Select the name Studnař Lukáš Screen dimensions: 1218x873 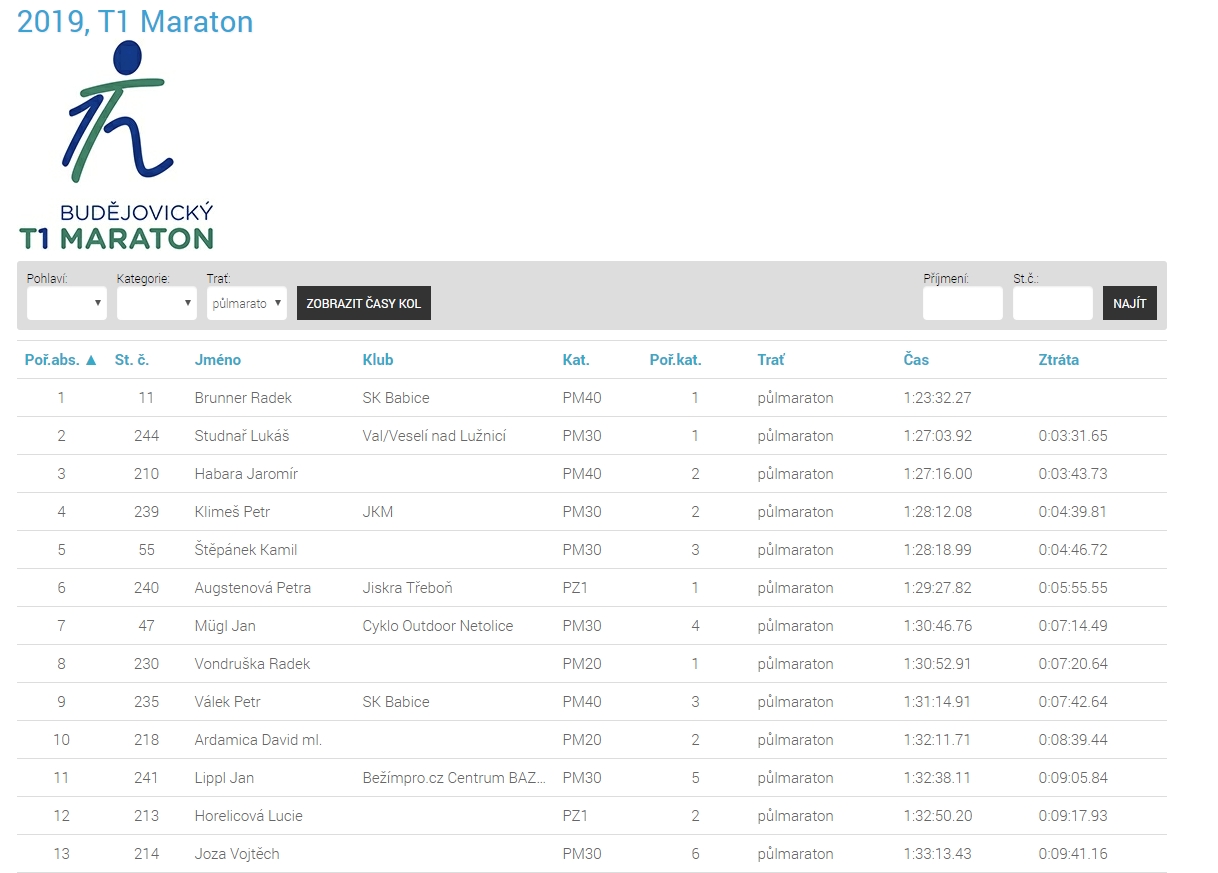[242, 436]
